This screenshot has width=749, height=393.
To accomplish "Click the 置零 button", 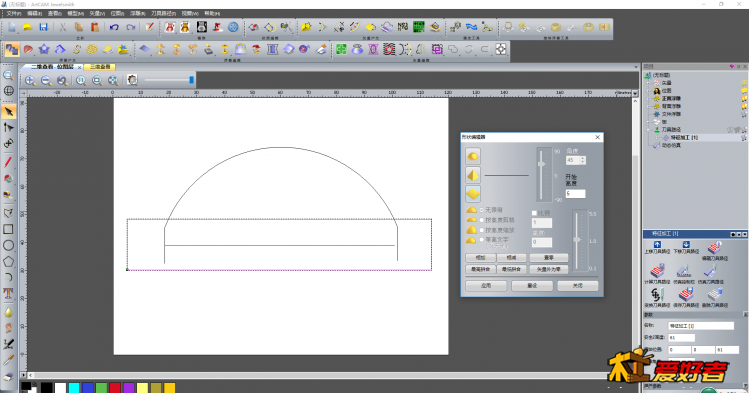I will (x=549, y=257).
